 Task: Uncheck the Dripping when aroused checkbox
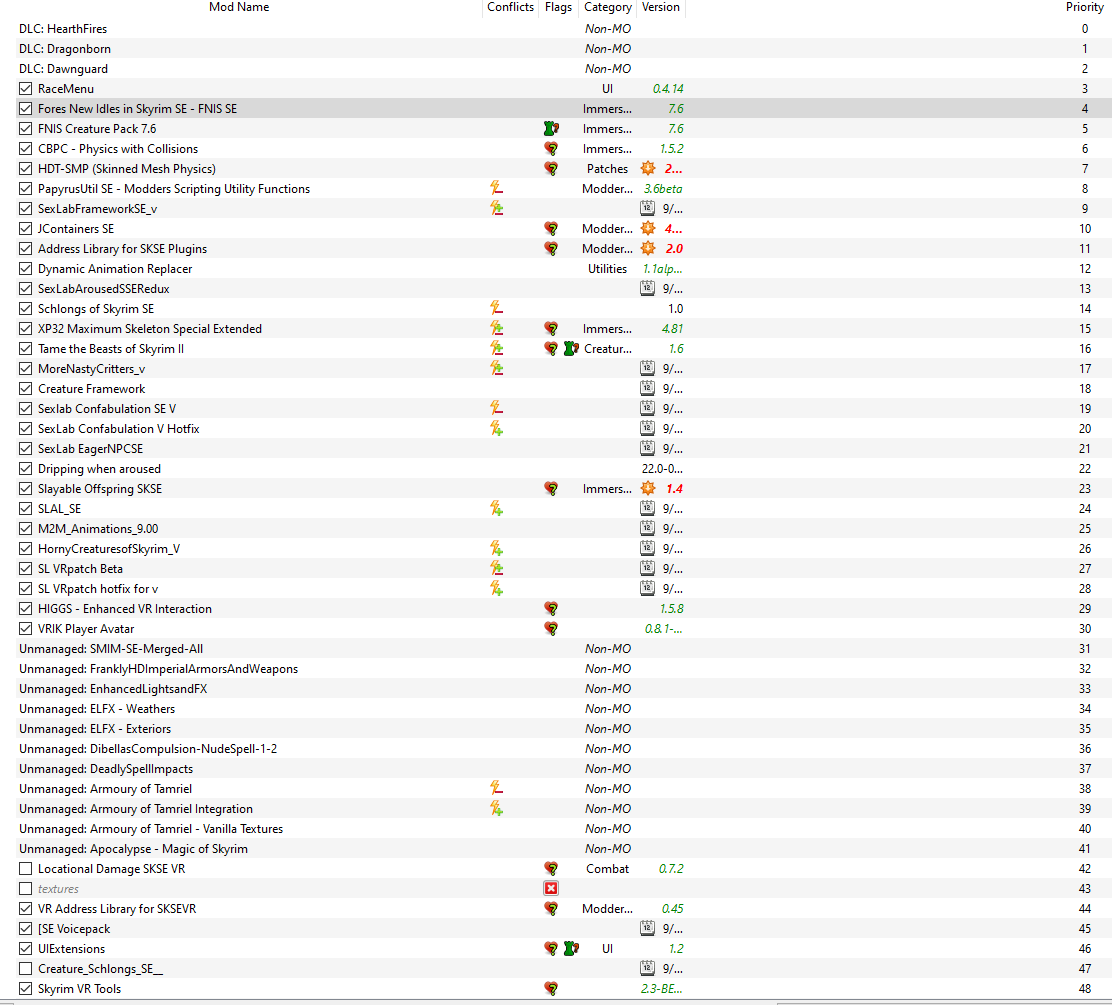click(26, 469)
